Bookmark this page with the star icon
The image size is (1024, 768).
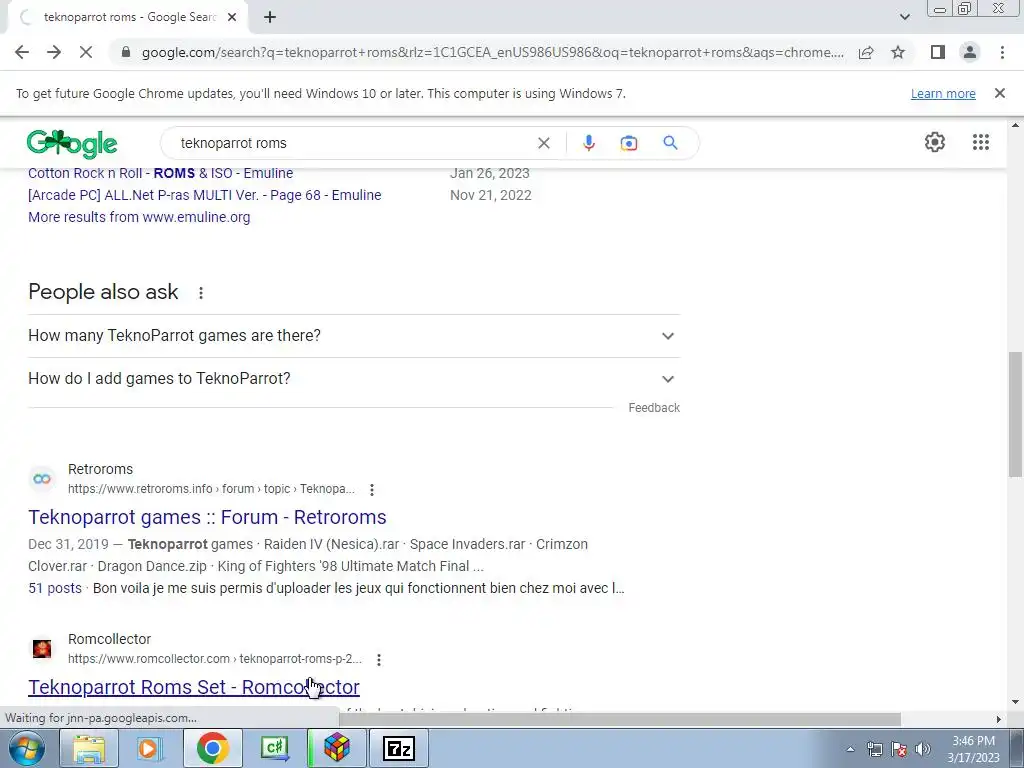(898, 52)
